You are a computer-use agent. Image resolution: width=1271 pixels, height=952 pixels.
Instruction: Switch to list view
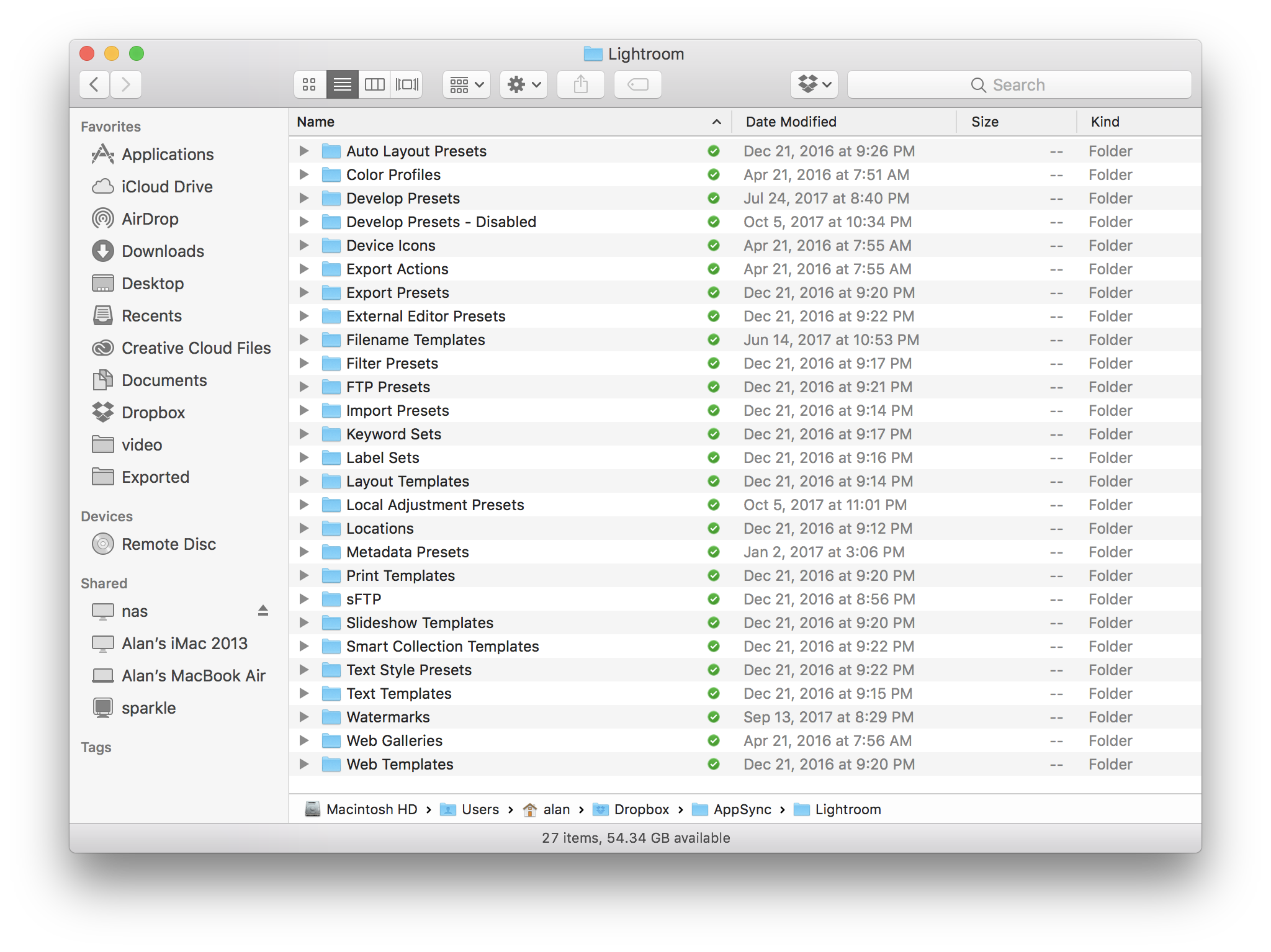[342, 84]
